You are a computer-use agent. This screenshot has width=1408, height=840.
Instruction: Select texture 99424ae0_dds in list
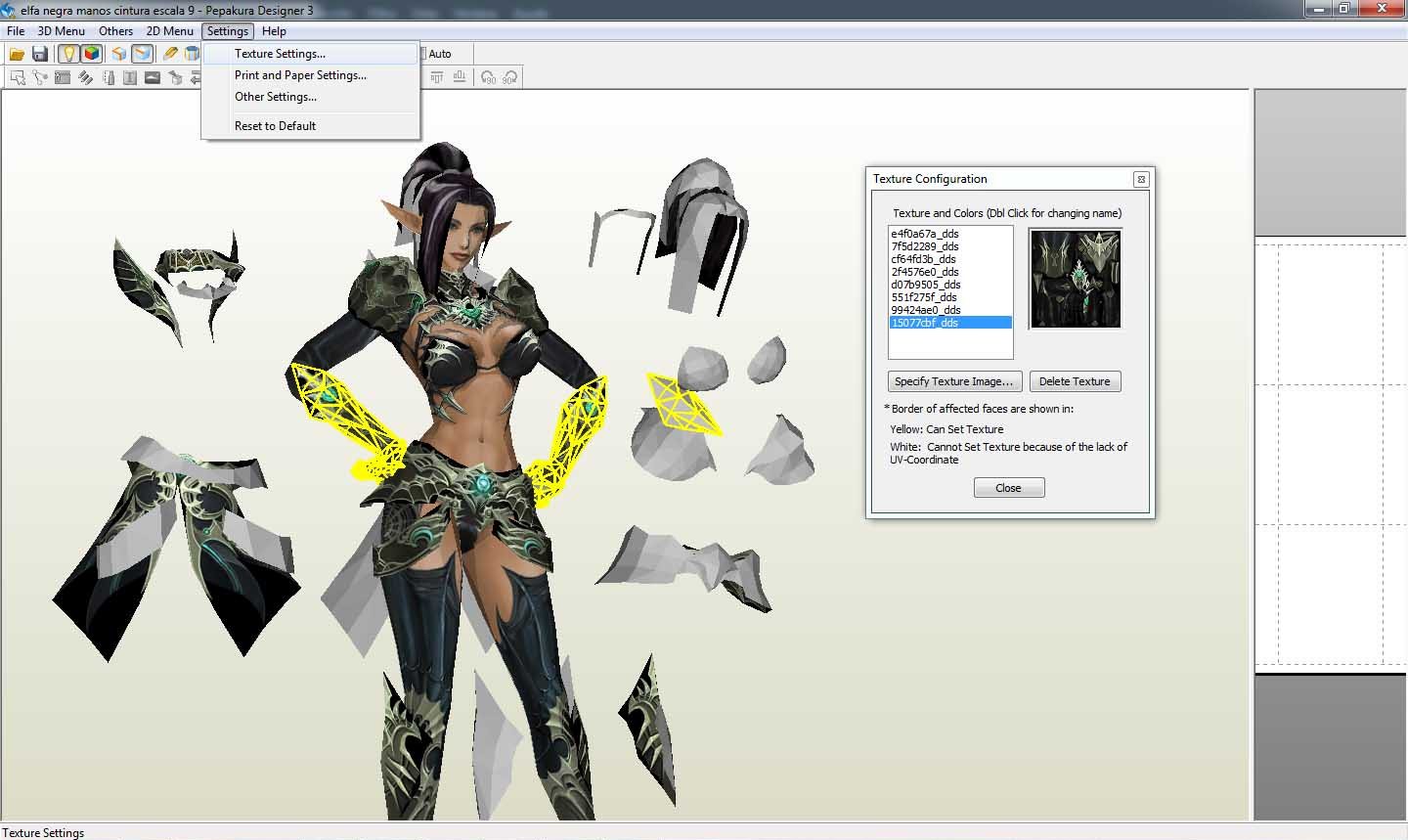(x=949, y=310)
